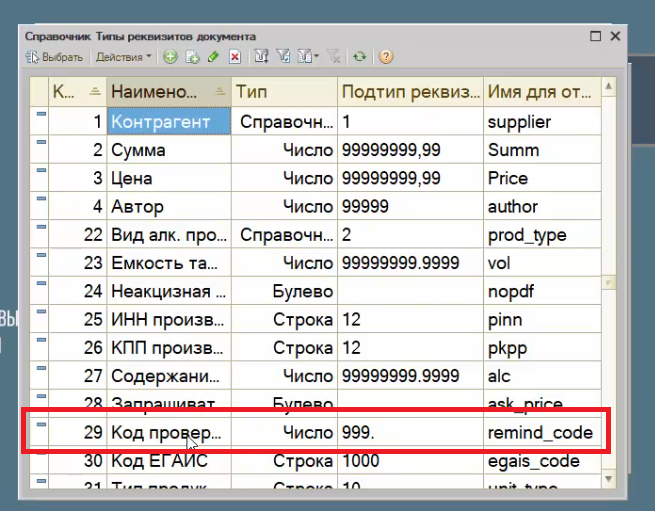
Task: Open Help via the question mark icon
Action: pos(385,58)
